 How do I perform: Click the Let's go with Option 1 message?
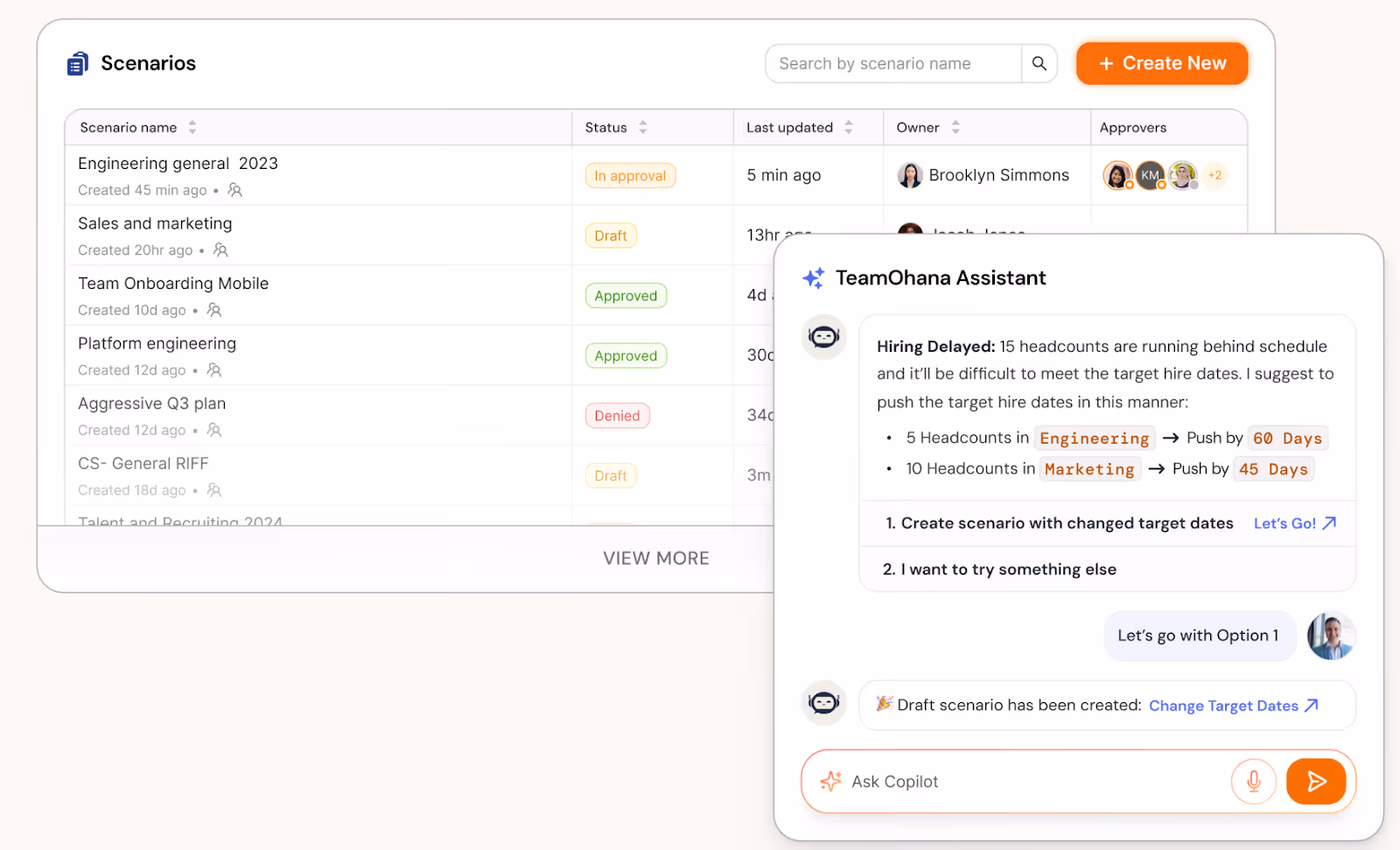click(x=1198, y=636)
